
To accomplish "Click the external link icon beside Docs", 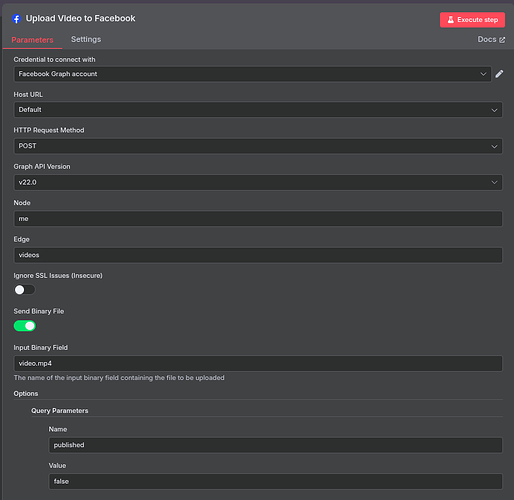I will click(502, 40).
